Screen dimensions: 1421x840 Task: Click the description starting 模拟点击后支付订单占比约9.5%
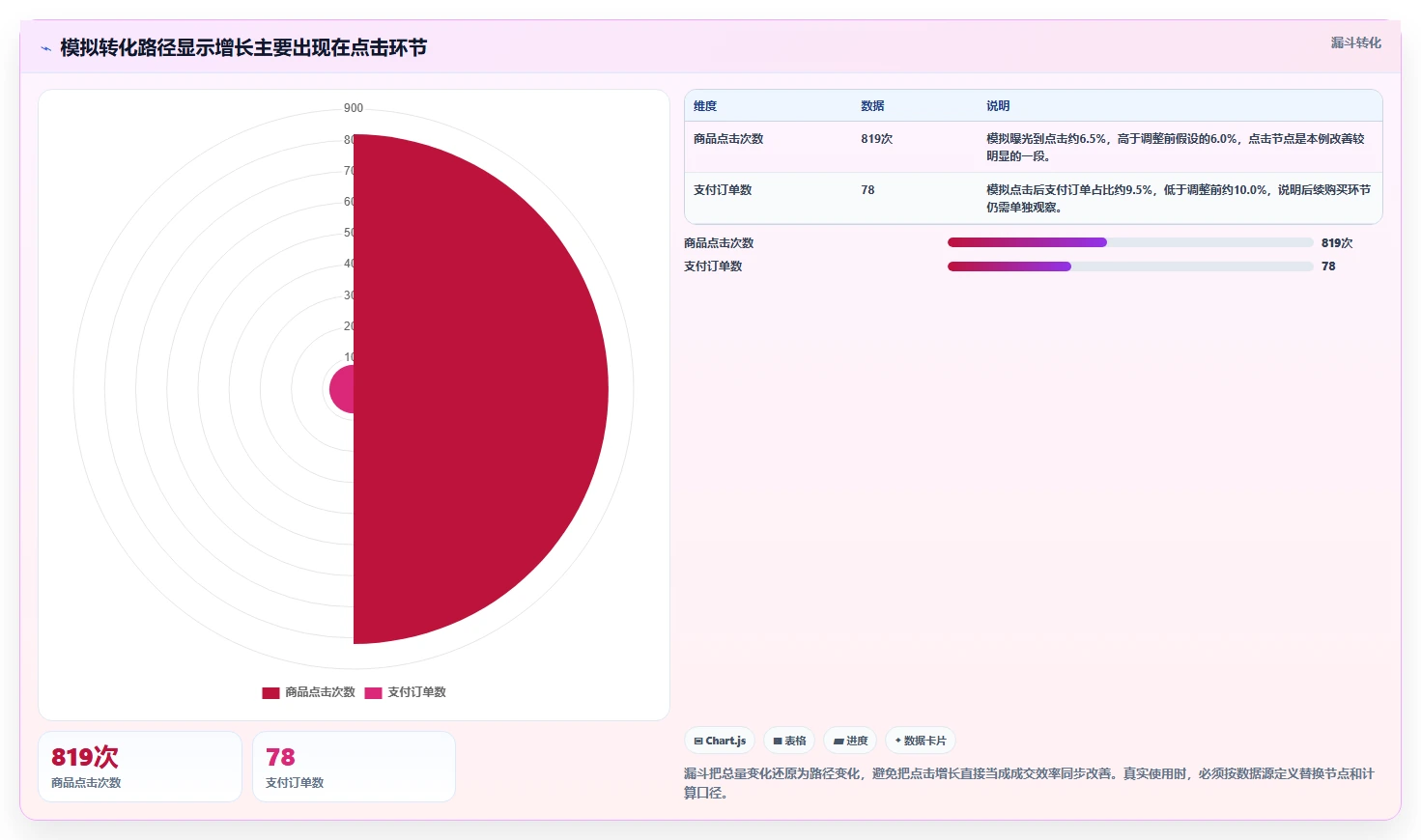(x=1179, y=199)
